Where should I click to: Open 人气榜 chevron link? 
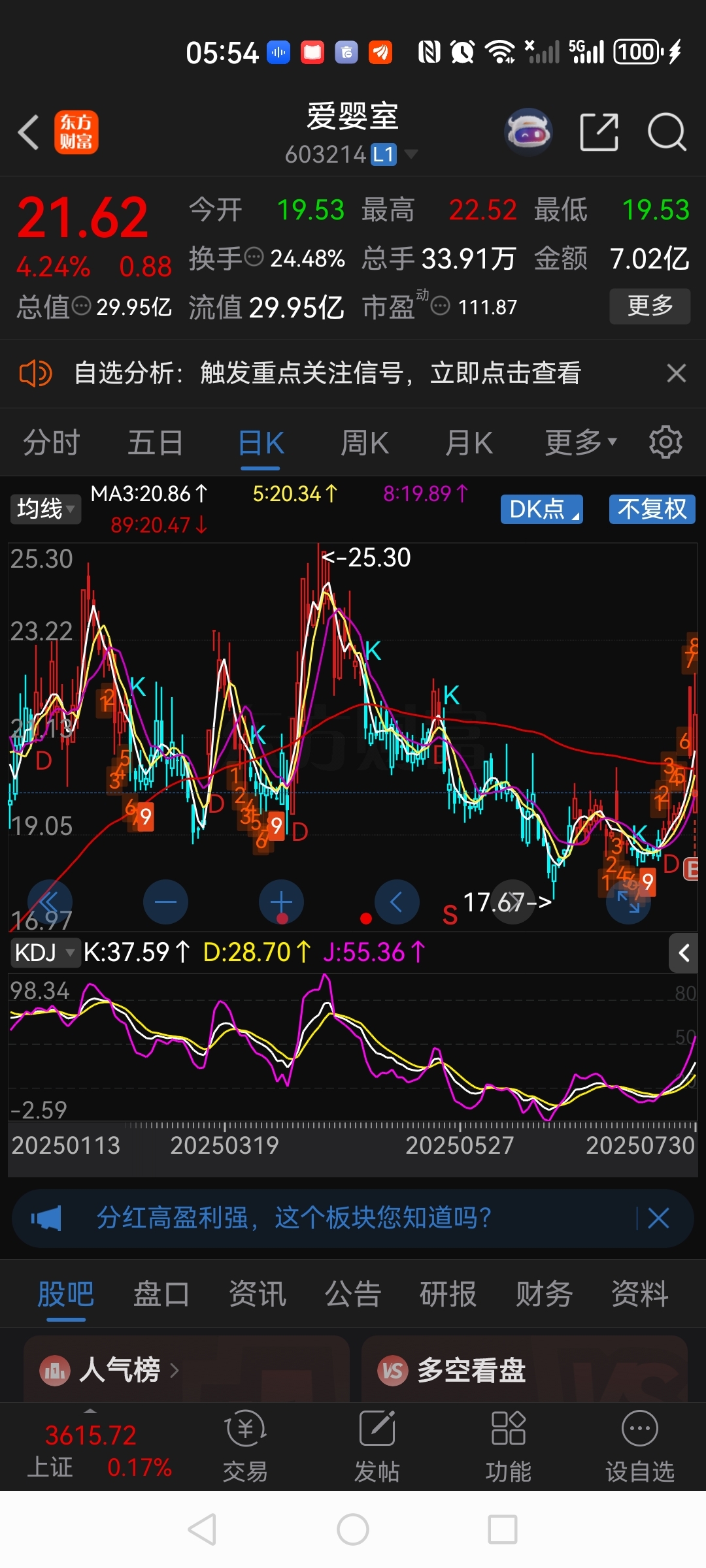[174, 1370]
